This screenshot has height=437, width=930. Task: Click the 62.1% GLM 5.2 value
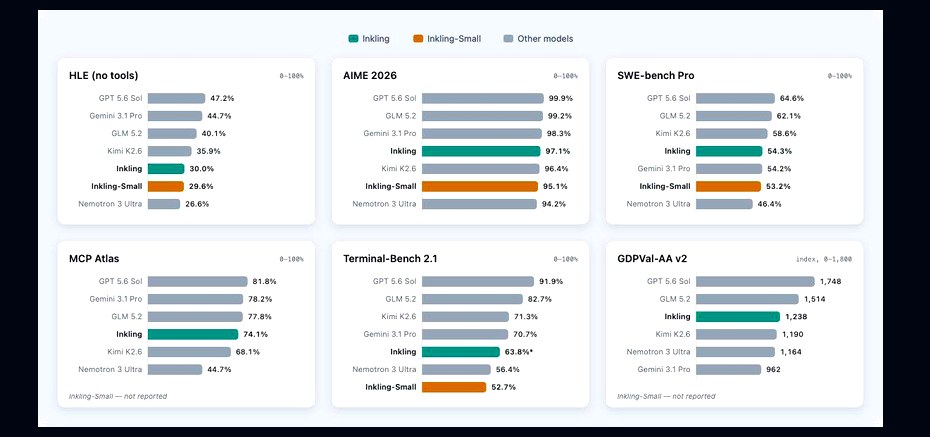(x=789, y=116)
